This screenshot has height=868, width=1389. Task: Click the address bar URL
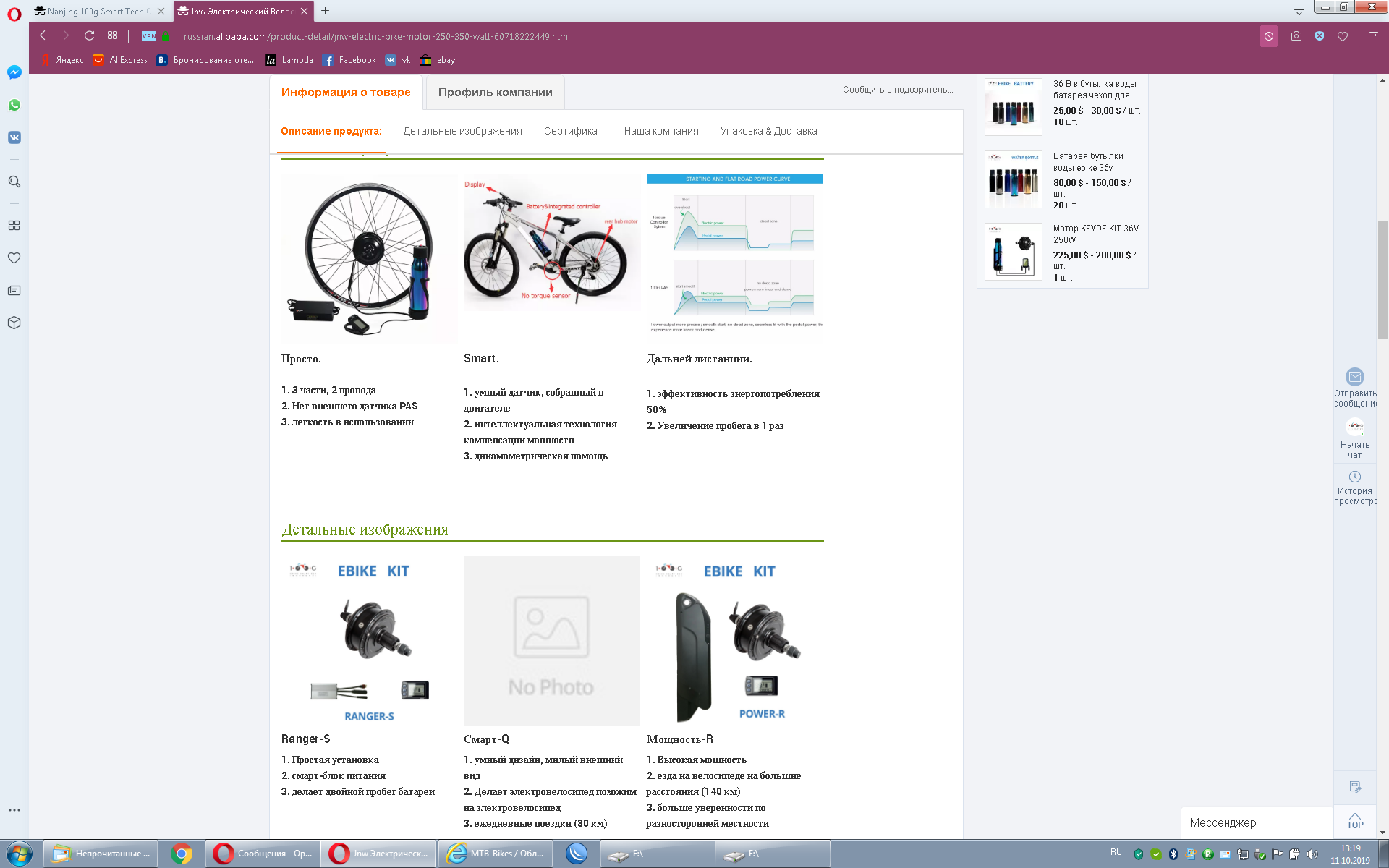(x=376, y=36)
